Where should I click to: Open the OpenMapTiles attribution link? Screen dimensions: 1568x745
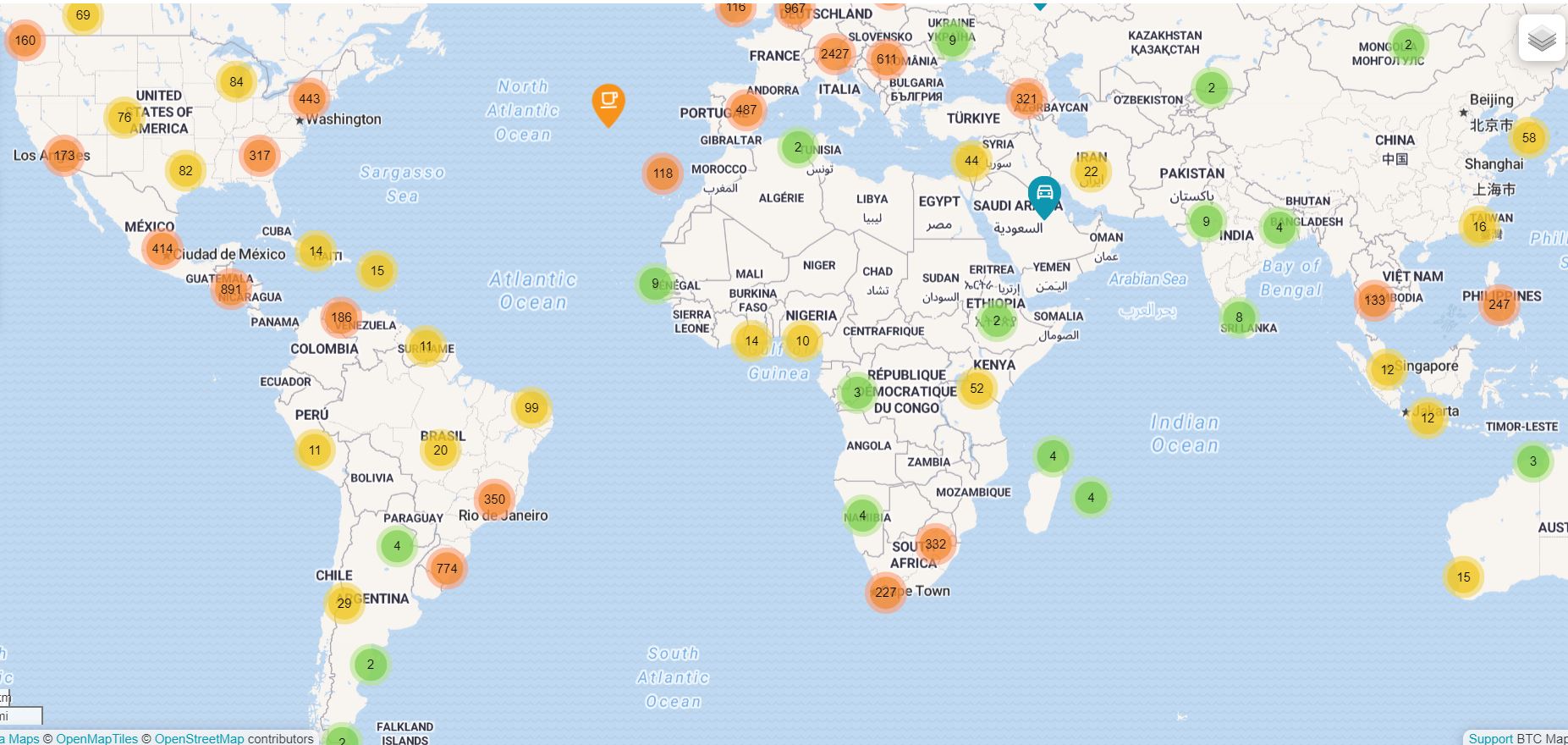click(96, 738)
